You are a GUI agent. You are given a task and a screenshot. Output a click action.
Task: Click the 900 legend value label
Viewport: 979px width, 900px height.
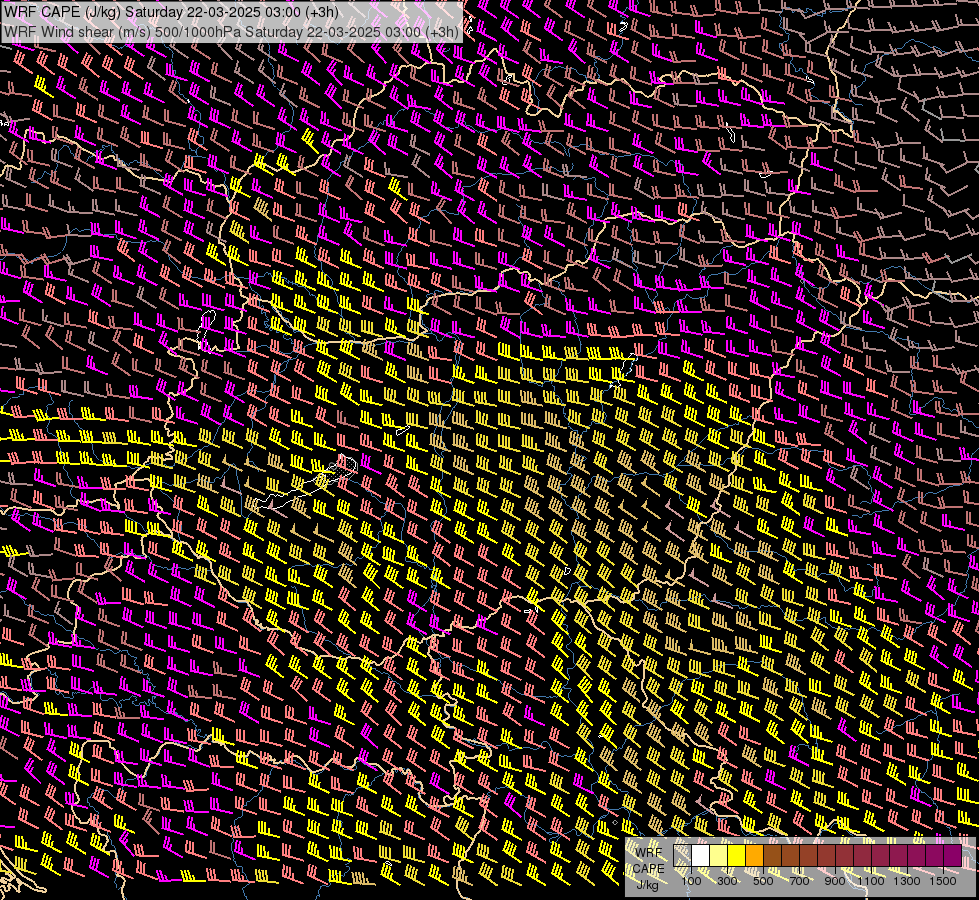click(835, 881)
